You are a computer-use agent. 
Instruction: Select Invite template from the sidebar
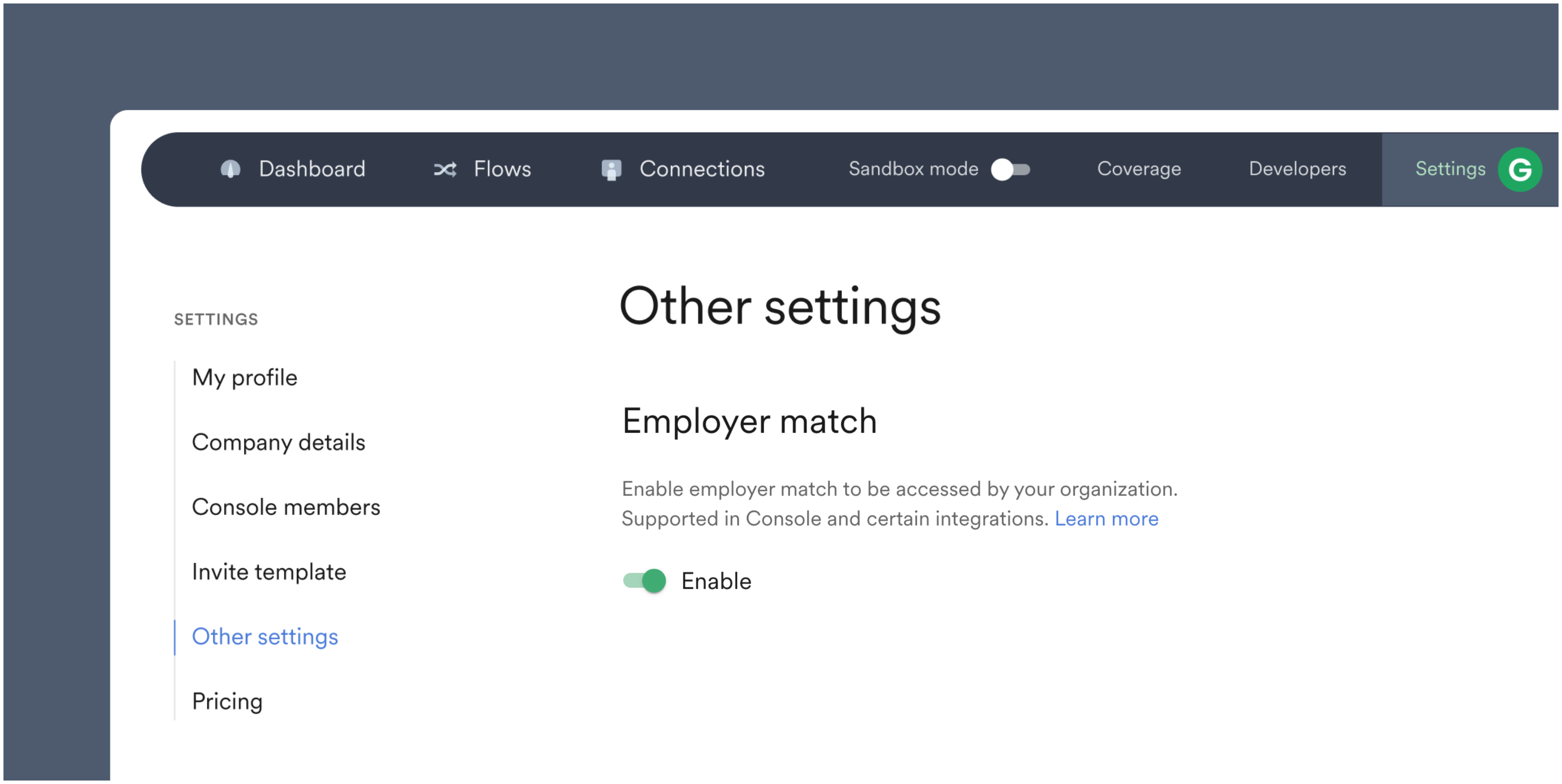(269, 571)
